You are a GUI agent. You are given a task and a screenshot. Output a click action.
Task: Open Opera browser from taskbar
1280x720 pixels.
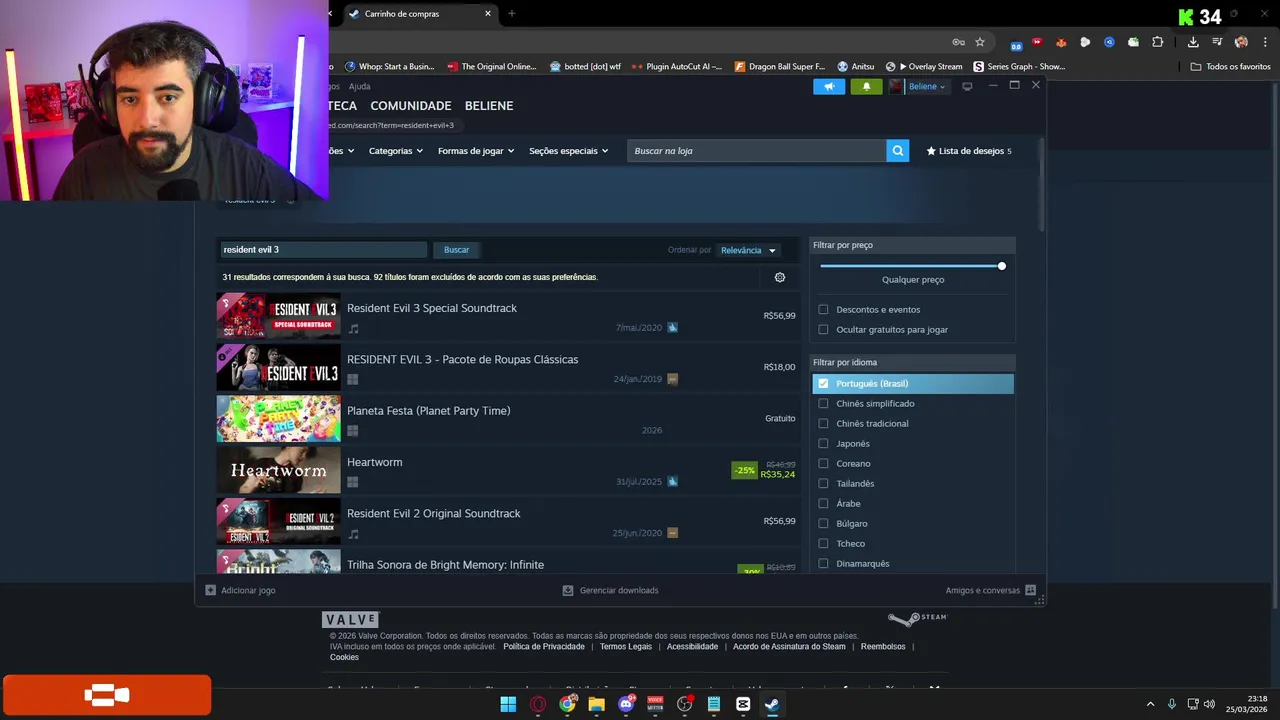538,704
